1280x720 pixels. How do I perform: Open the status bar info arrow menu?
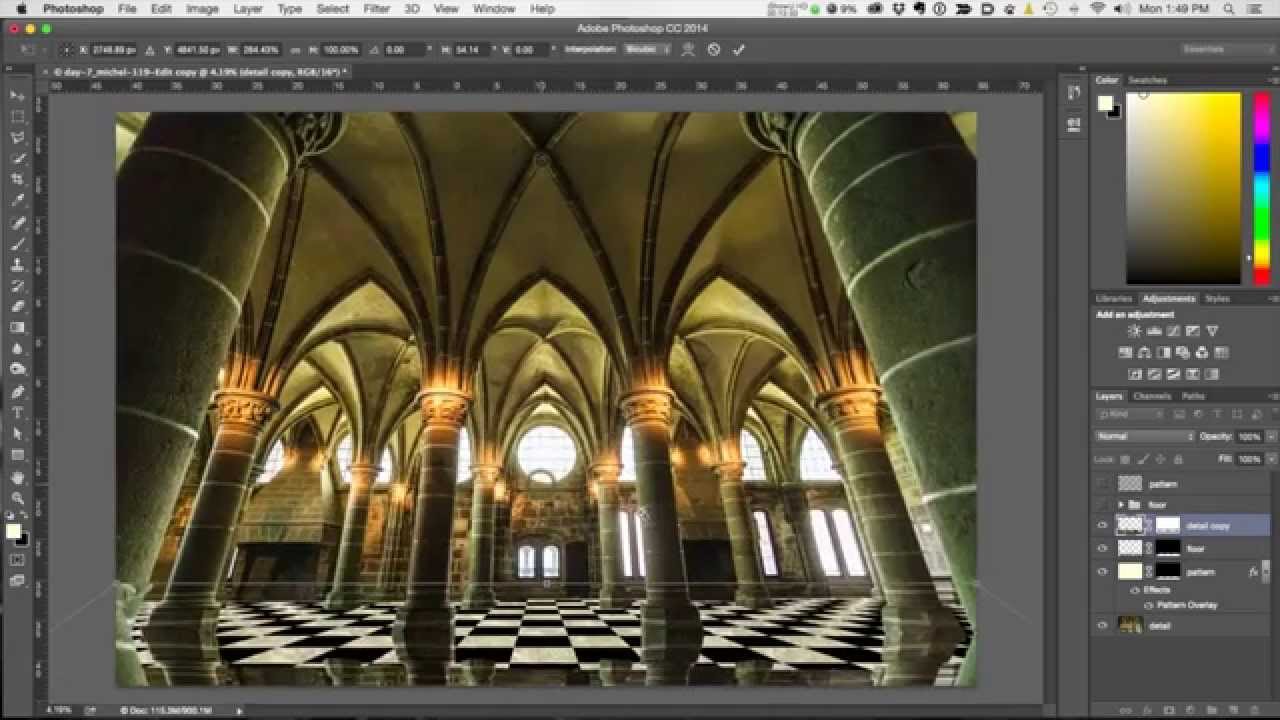click(x=239, y=711)
